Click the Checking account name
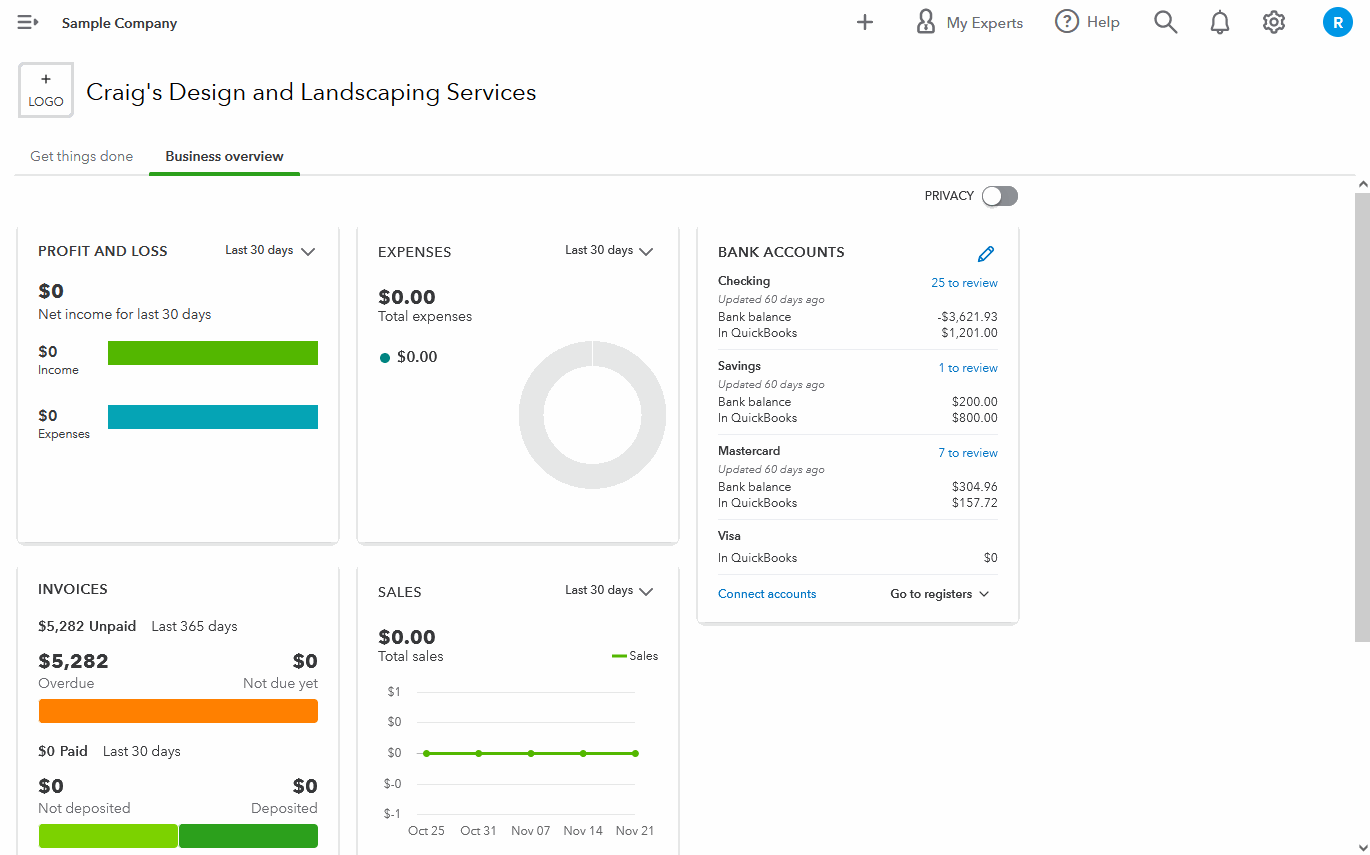The width and height of the screenshot is (1370, 855). pos(744,281)
